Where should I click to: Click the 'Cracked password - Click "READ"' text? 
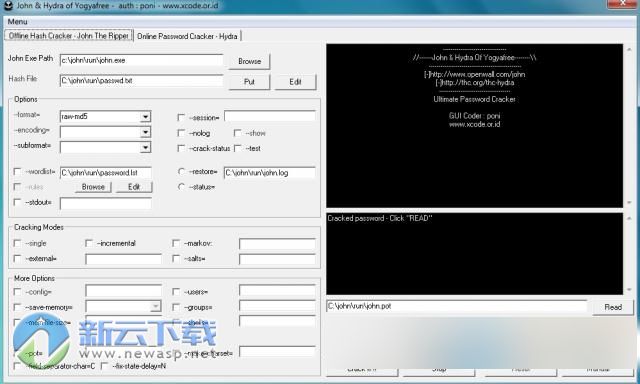coord(380,218)
